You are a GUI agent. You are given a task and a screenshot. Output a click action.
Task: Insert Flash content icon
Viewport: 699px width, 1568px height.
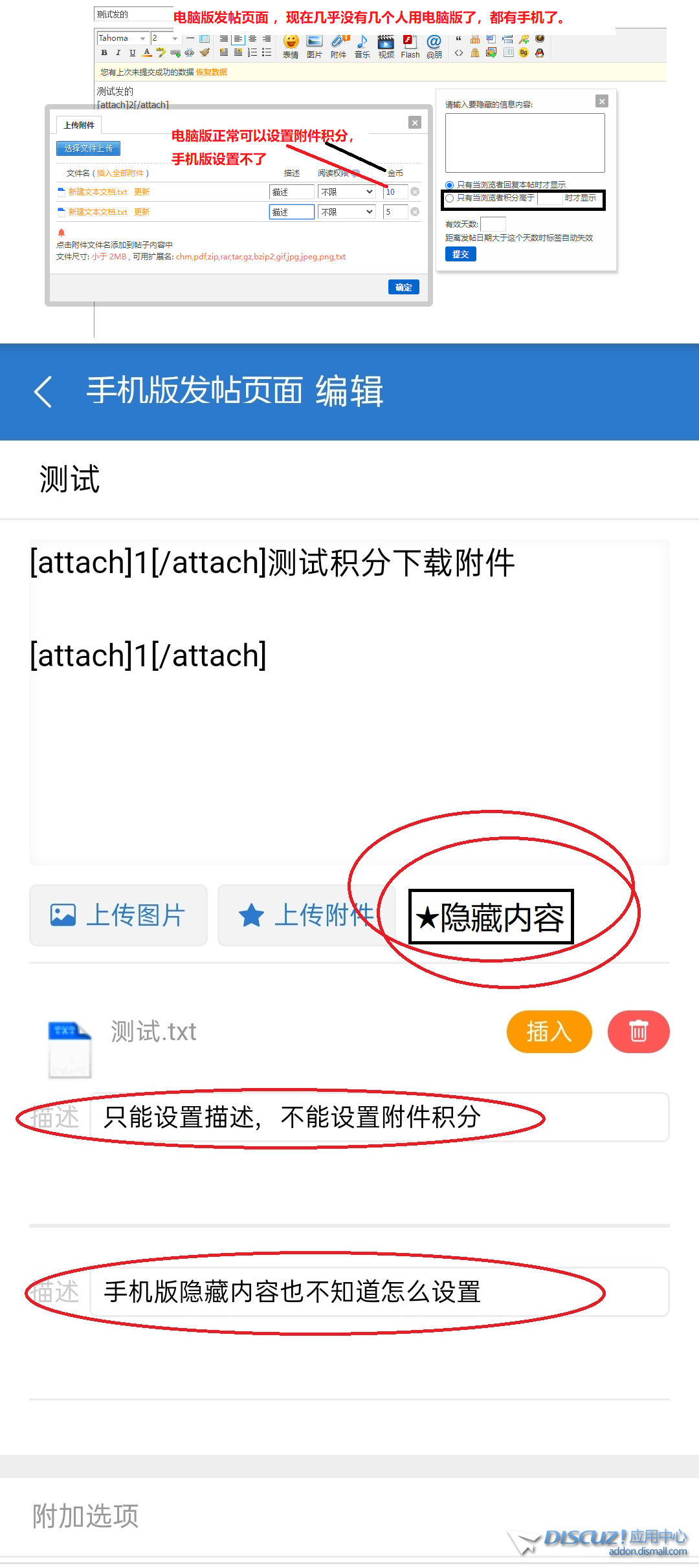[x=410, y=46]
